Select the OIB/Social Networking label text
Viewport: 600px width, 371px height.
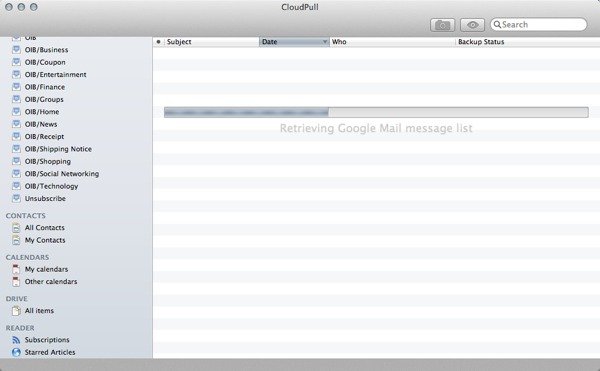pos(62,174)
